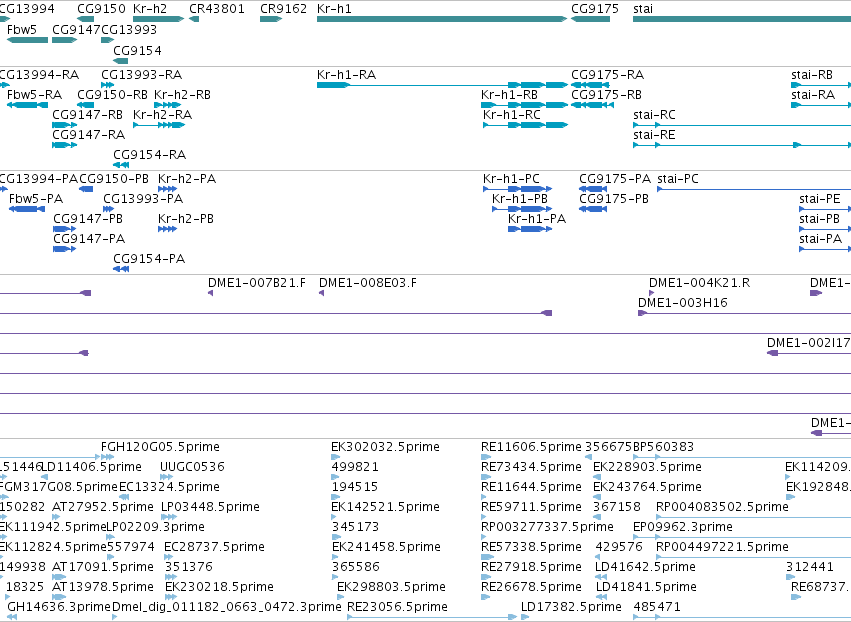Select the Kr-h2-PB protein label

pyautogui.click(x=186, y=219)
